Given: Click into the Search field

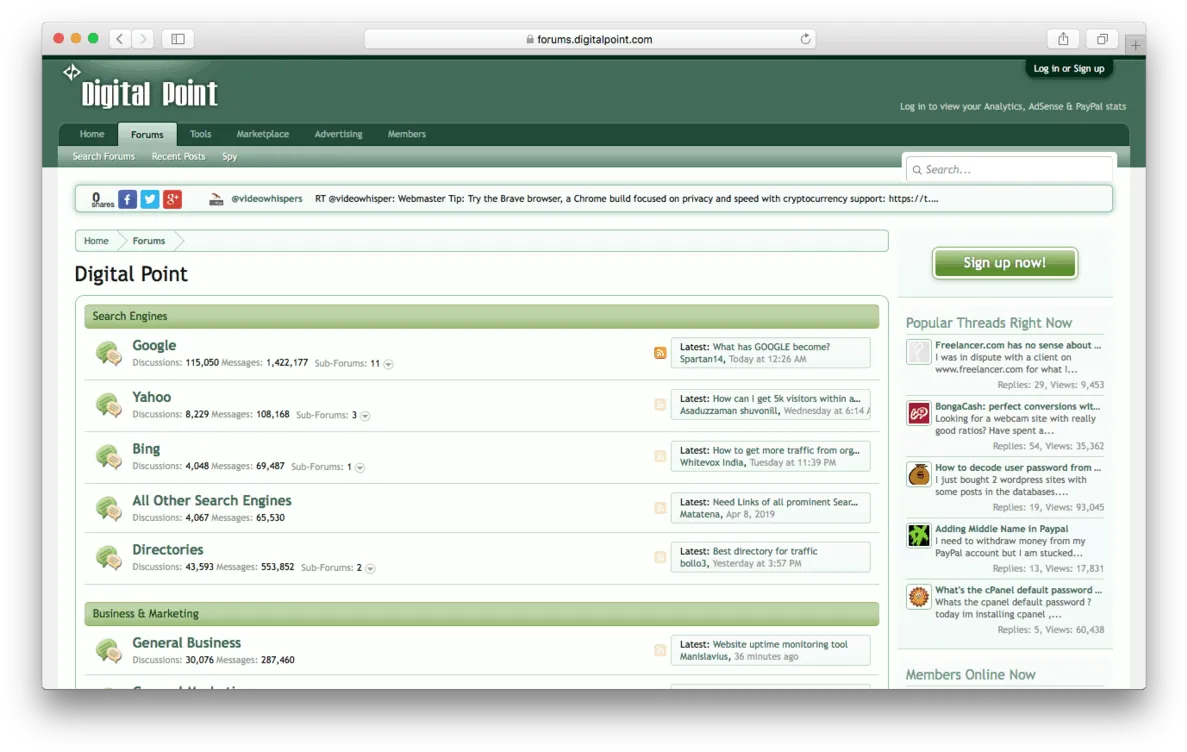Looking at the screenshot, I should point(1009,170).
